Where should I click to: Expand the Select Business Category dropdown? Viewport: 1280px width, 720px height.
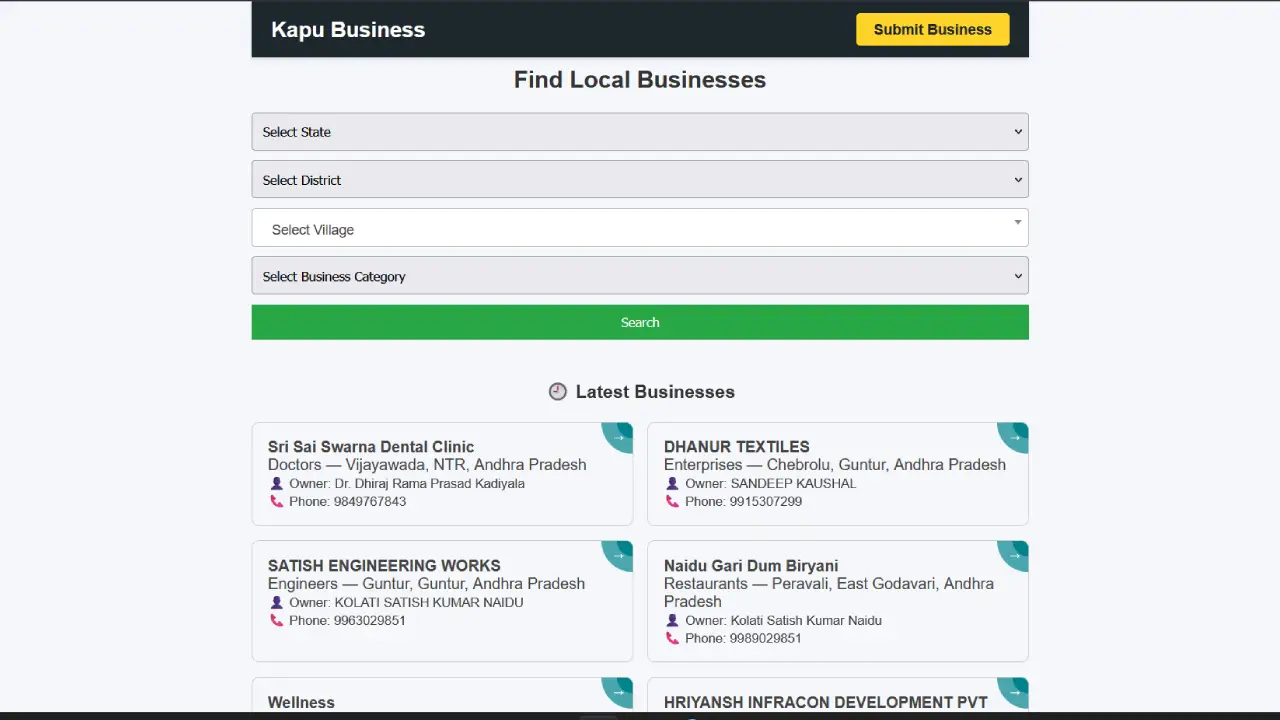(x=640, y=276)
